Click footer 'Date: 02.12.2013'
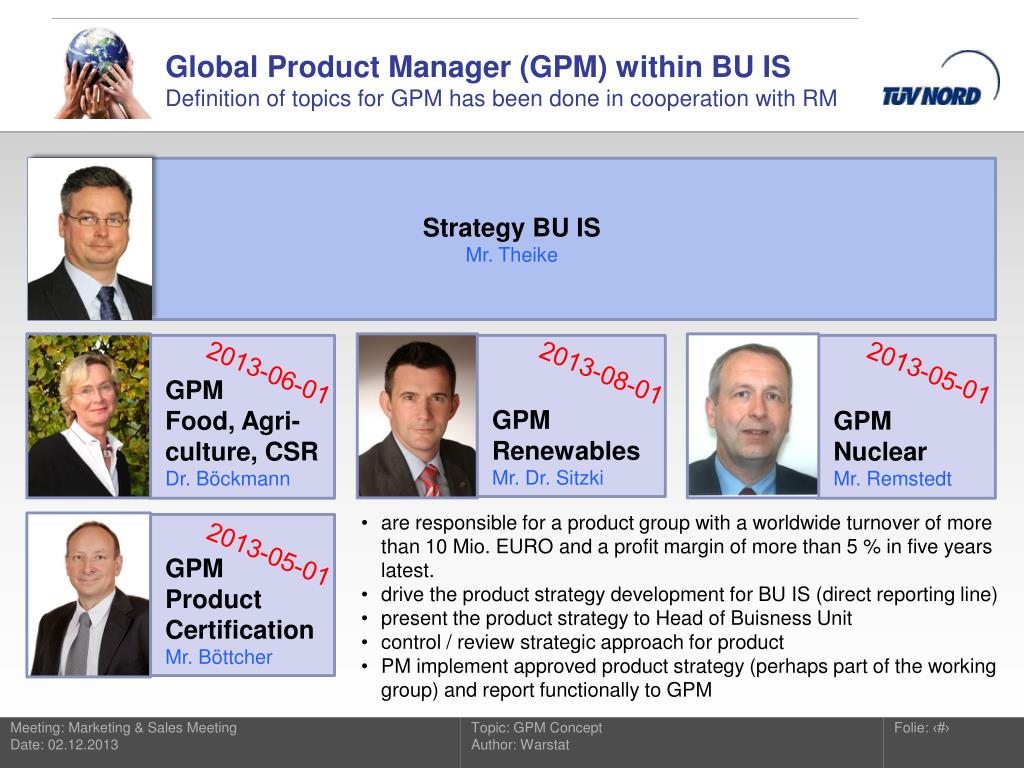Screen dimensions: 1024x768 [x=64, y=744]
